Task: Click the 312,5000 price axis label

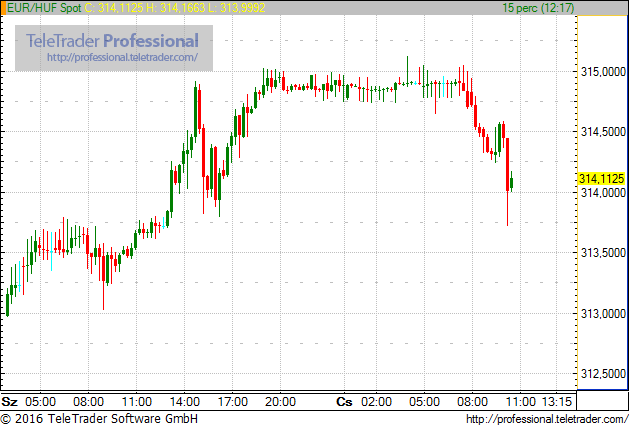Action: [603, 374]
